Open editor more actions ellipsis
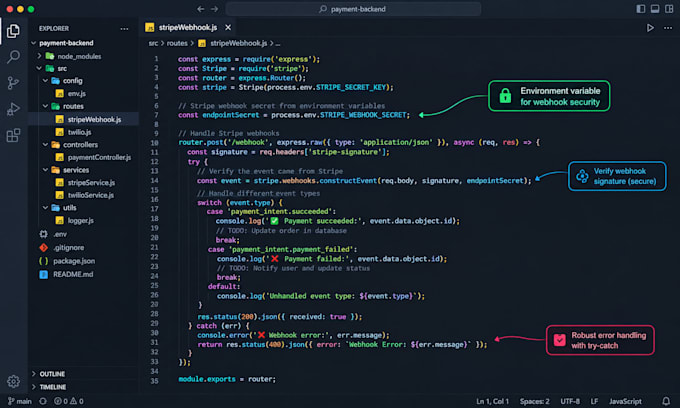Image resolution: width=680 pixels, height=408 pixels. coord(668,28)
